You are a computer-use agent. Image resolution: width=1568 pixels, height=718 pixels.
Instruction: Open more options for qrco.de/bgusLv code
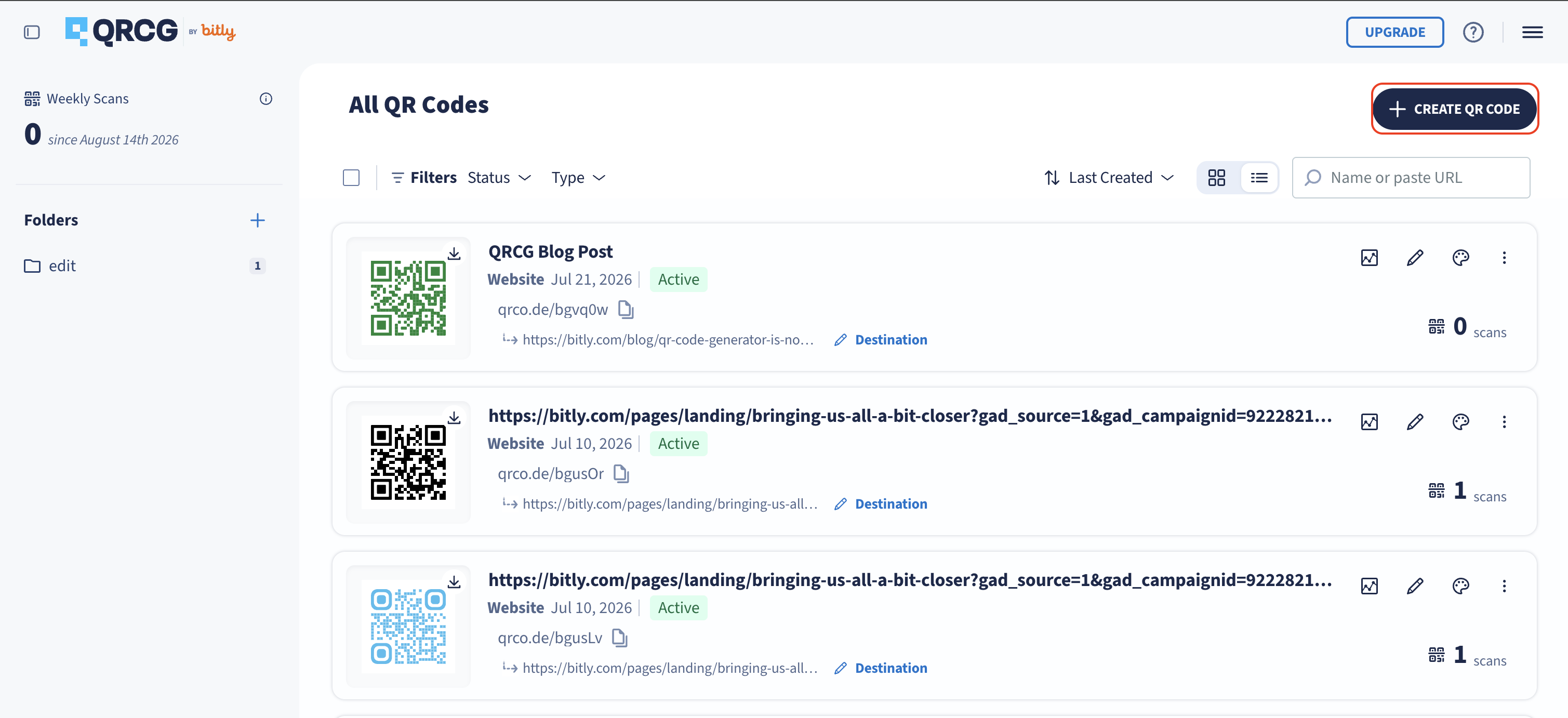pyautogui.click(x=1504, y=586)
